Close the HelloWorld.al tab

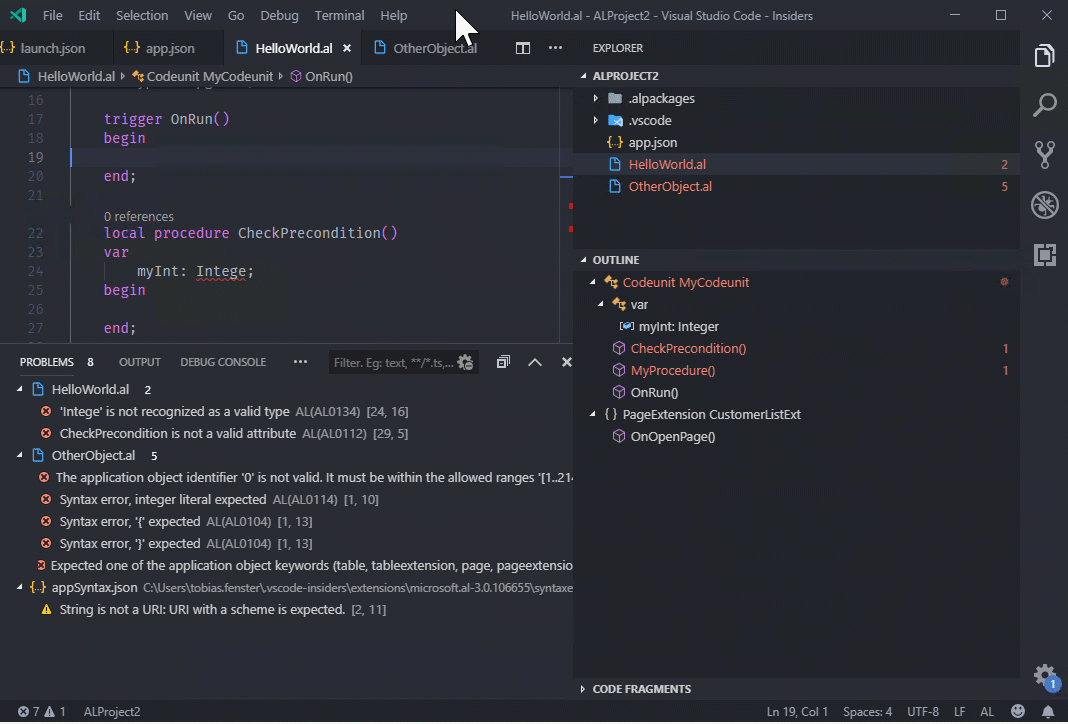[x=347, y=48]
